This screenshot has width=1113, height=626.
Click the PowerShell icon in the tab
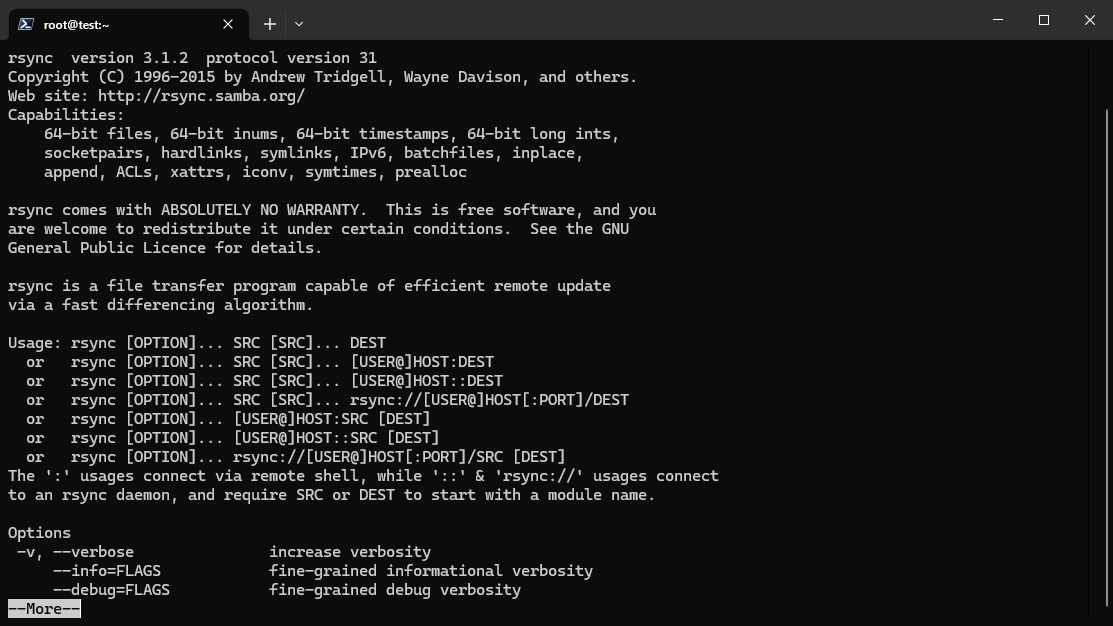[x=25, y=24]
